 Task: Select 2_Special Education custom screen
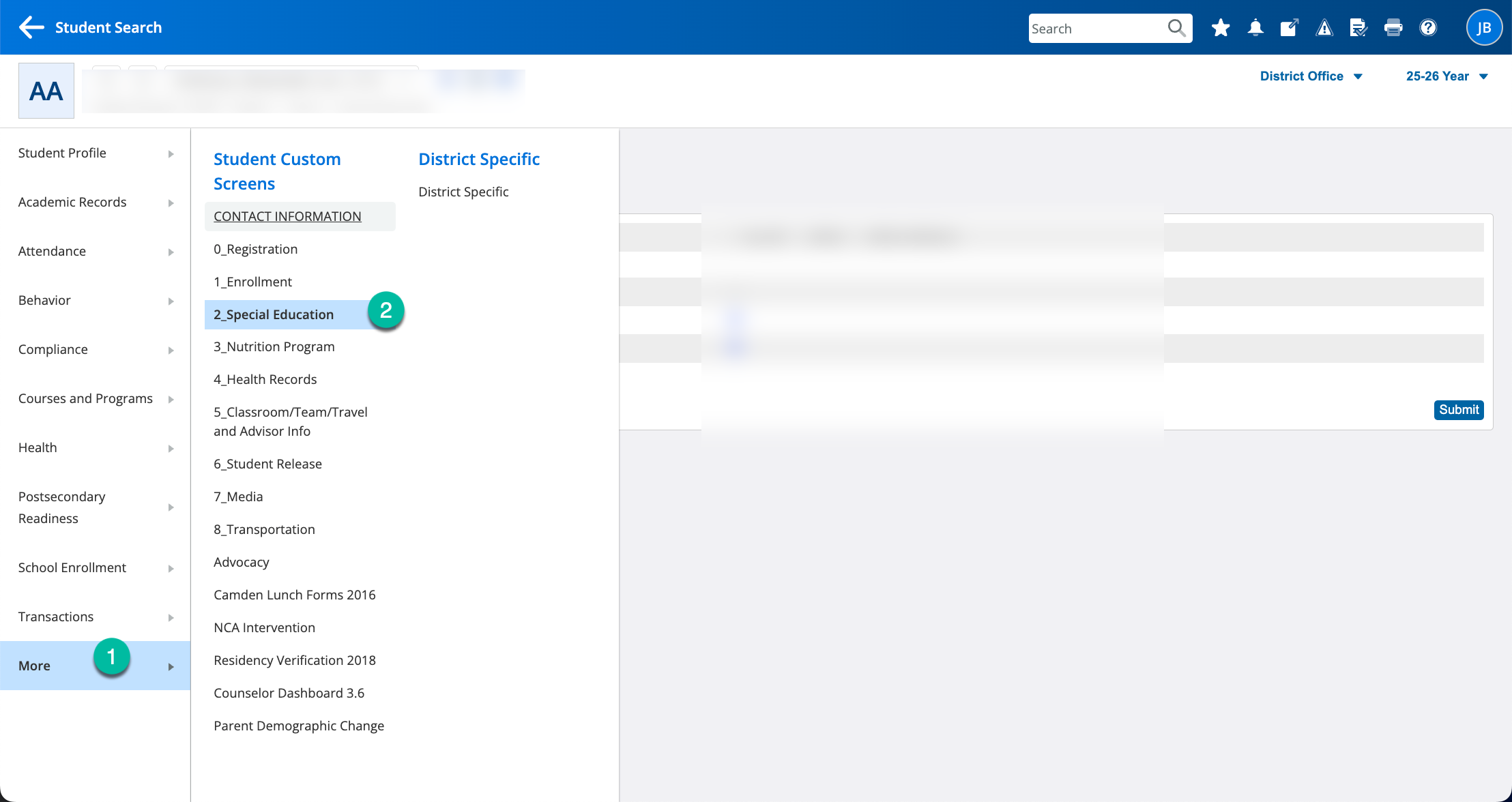point(274,314)
